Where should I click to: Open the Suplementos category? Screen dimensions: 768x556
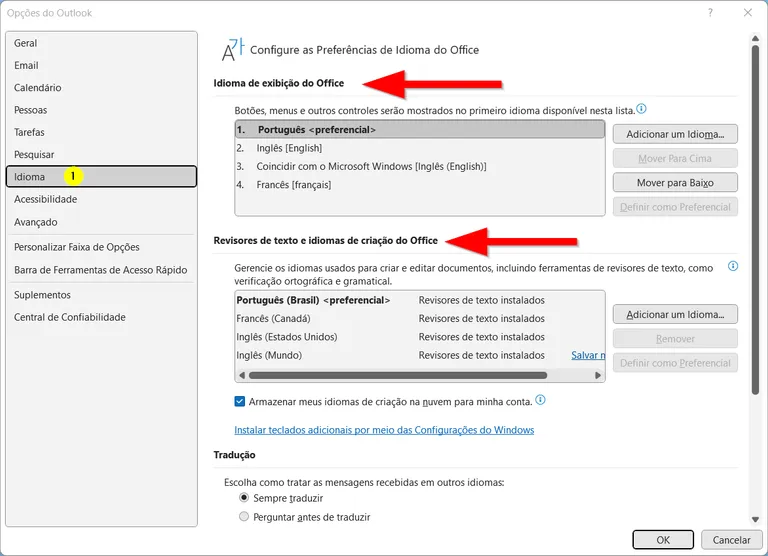tap(101, 295)
